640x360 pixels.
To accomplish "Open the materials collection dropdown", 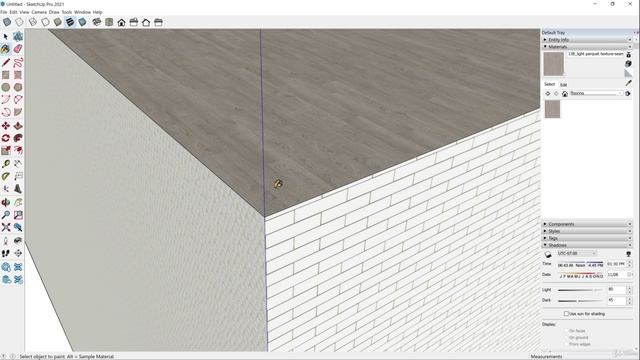I will (x=596, y=93).
